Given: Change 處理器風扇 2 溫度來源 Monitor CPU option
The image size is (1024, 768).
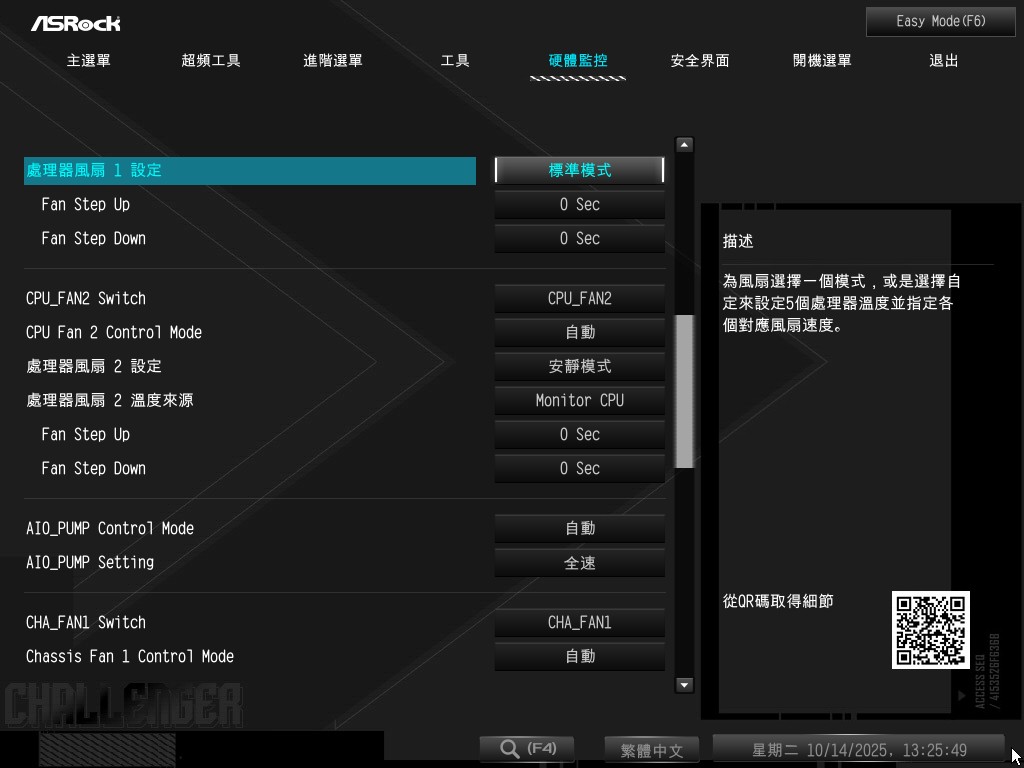Looking at the screenshot, I should tap(579, 401).
